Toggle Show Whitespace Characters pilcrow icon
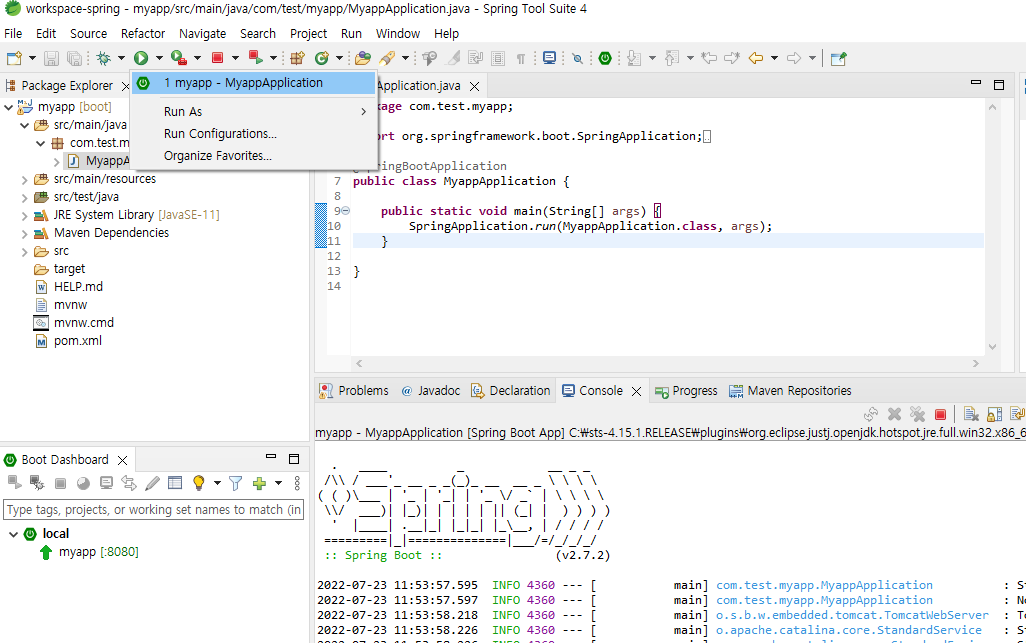Screen dimensions: 1026x643 pos(521,59)
